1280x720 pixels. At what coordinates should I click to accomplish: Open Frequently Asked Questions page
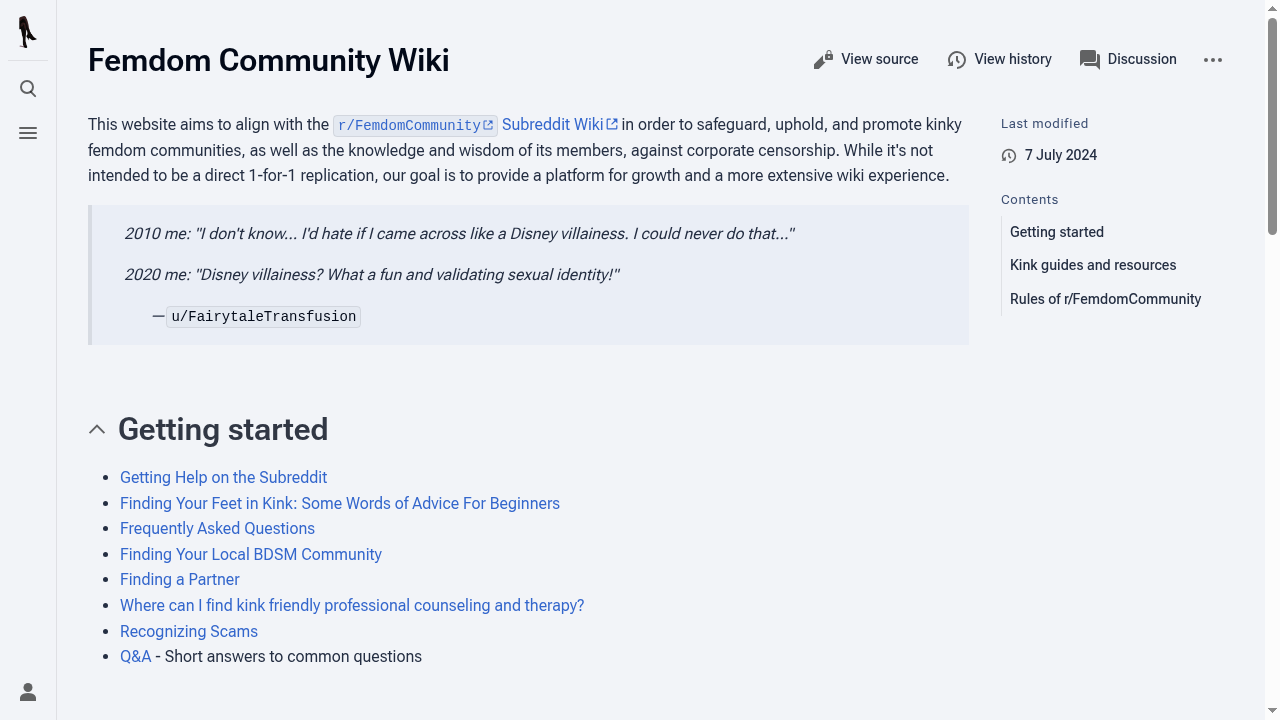(217, 528)
